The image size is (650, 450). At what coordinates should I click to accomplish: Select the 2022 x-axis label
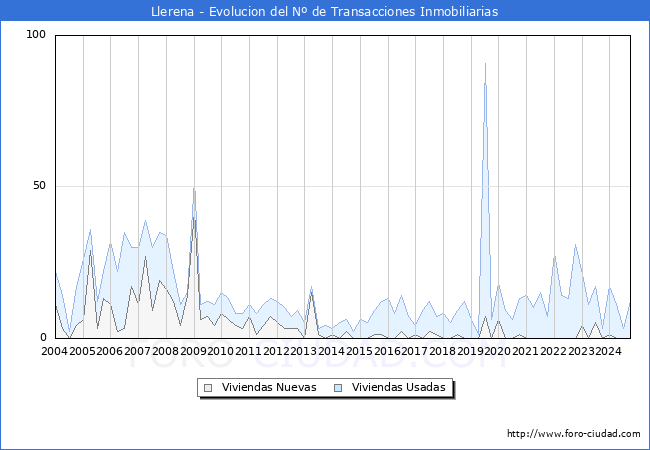pos(553,351)
